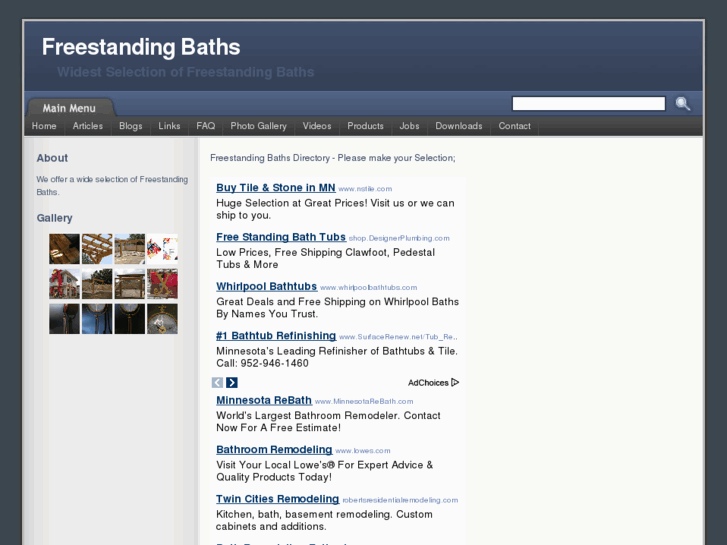The height and width of the screenshot is (545, 727).
Task: Open the Articles menu item
Action: (x=88, y=126)
